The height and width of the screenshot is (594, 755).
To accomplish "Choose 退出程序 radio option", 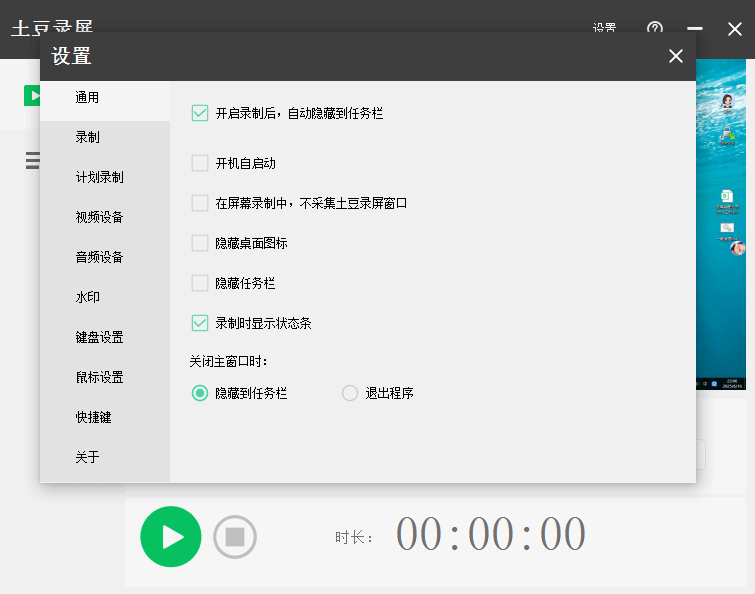I will [x=350, y=393].
